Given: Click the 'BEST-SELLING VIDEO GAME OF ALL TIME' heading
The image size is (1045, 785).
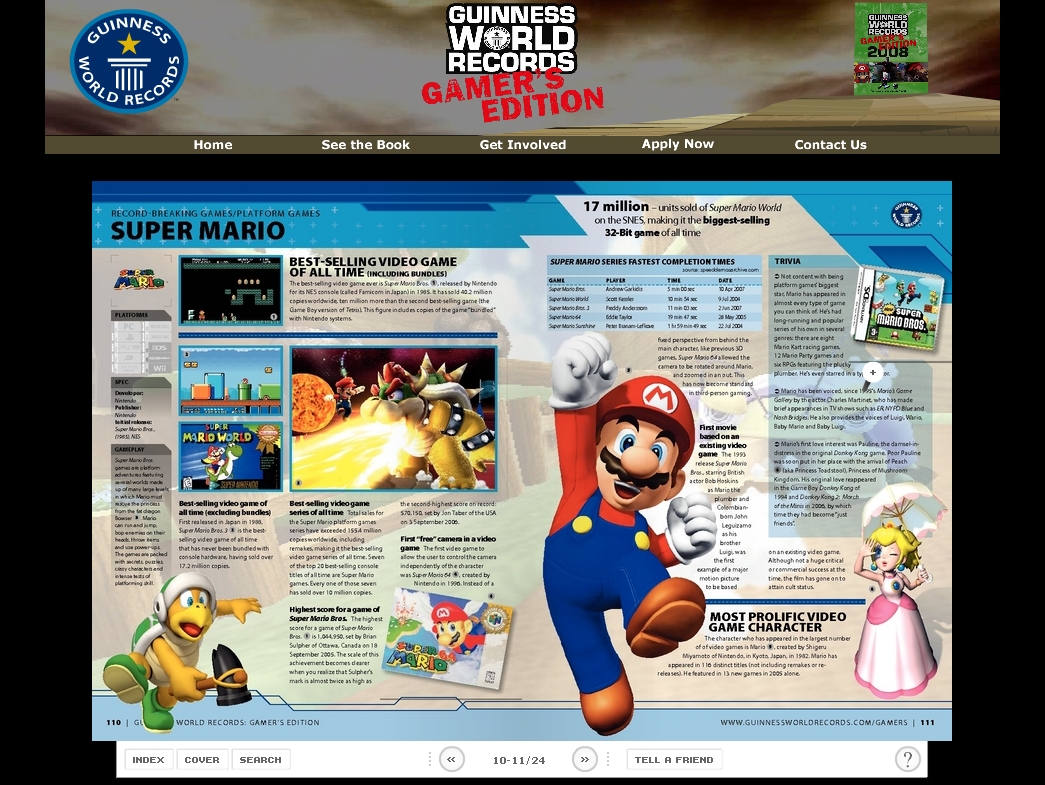Looking at the screenshot, I should click(373, 267).
